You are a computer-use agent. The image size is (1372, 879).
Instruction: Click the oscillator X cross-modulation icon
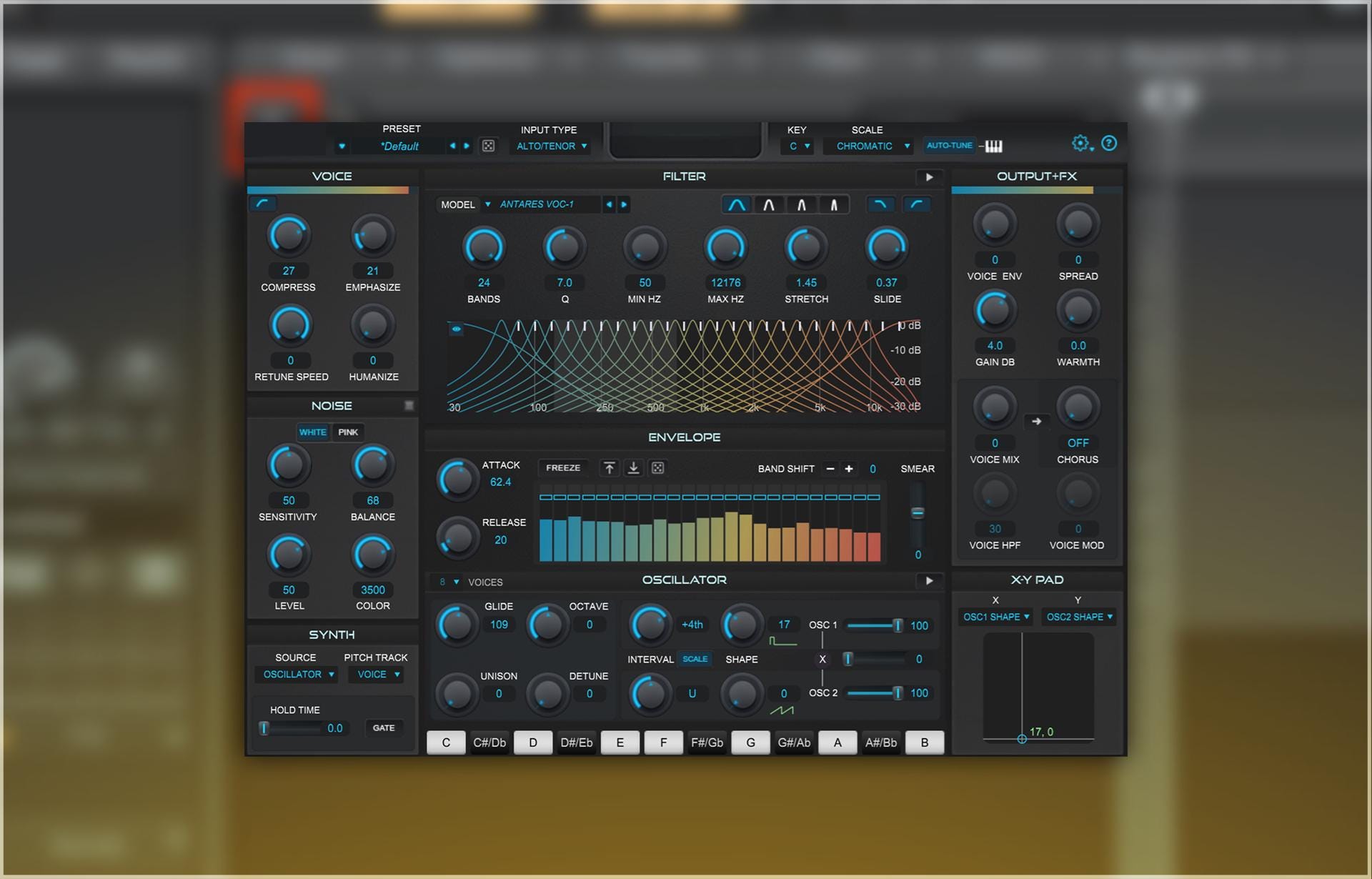pyautogui.click(x=822, y=659)
